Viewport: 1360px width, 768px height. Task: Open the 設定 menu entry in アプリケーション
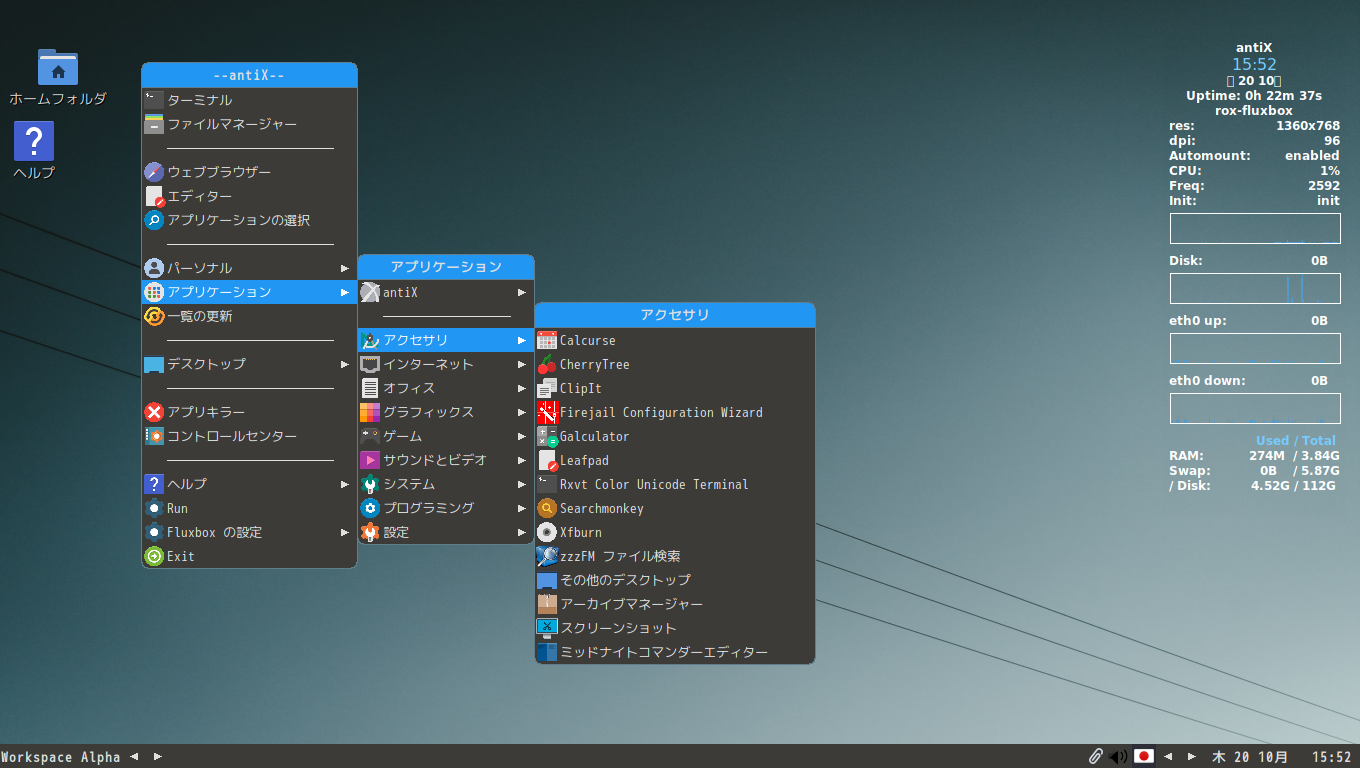coord(446,532)
